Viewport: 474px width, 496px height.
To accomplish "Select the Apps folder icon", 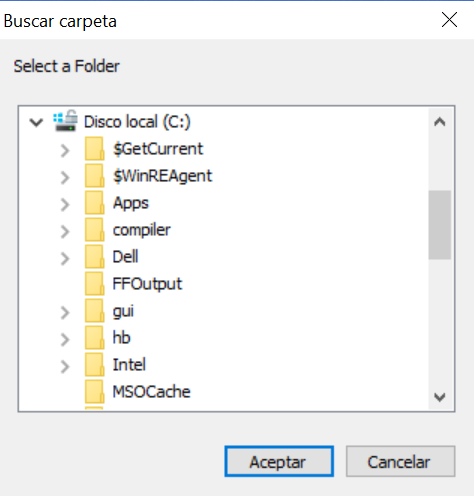I will pyautogui.click(x=95, y=203).
